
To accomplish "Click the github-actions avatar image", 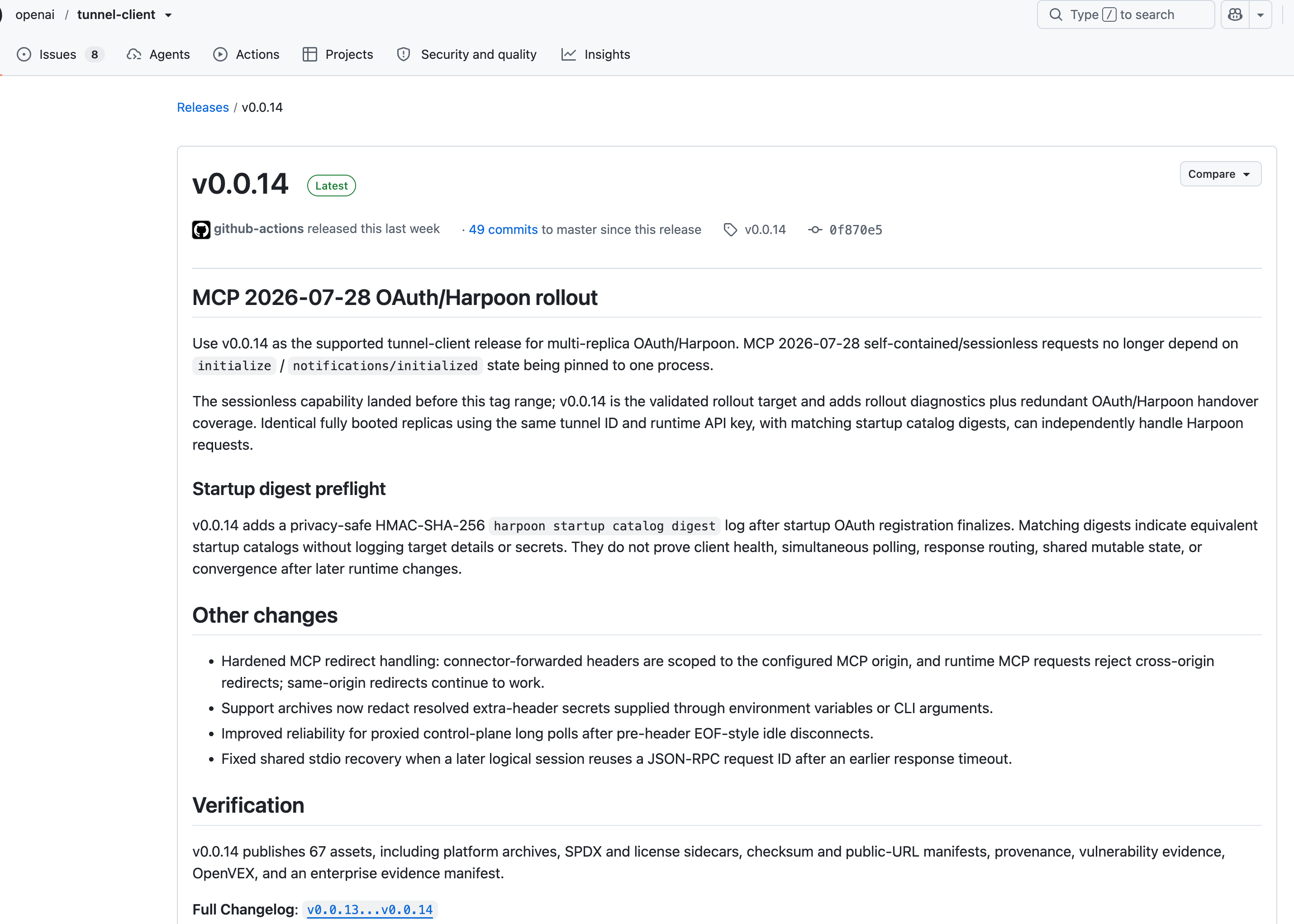I will pos(201,230).
